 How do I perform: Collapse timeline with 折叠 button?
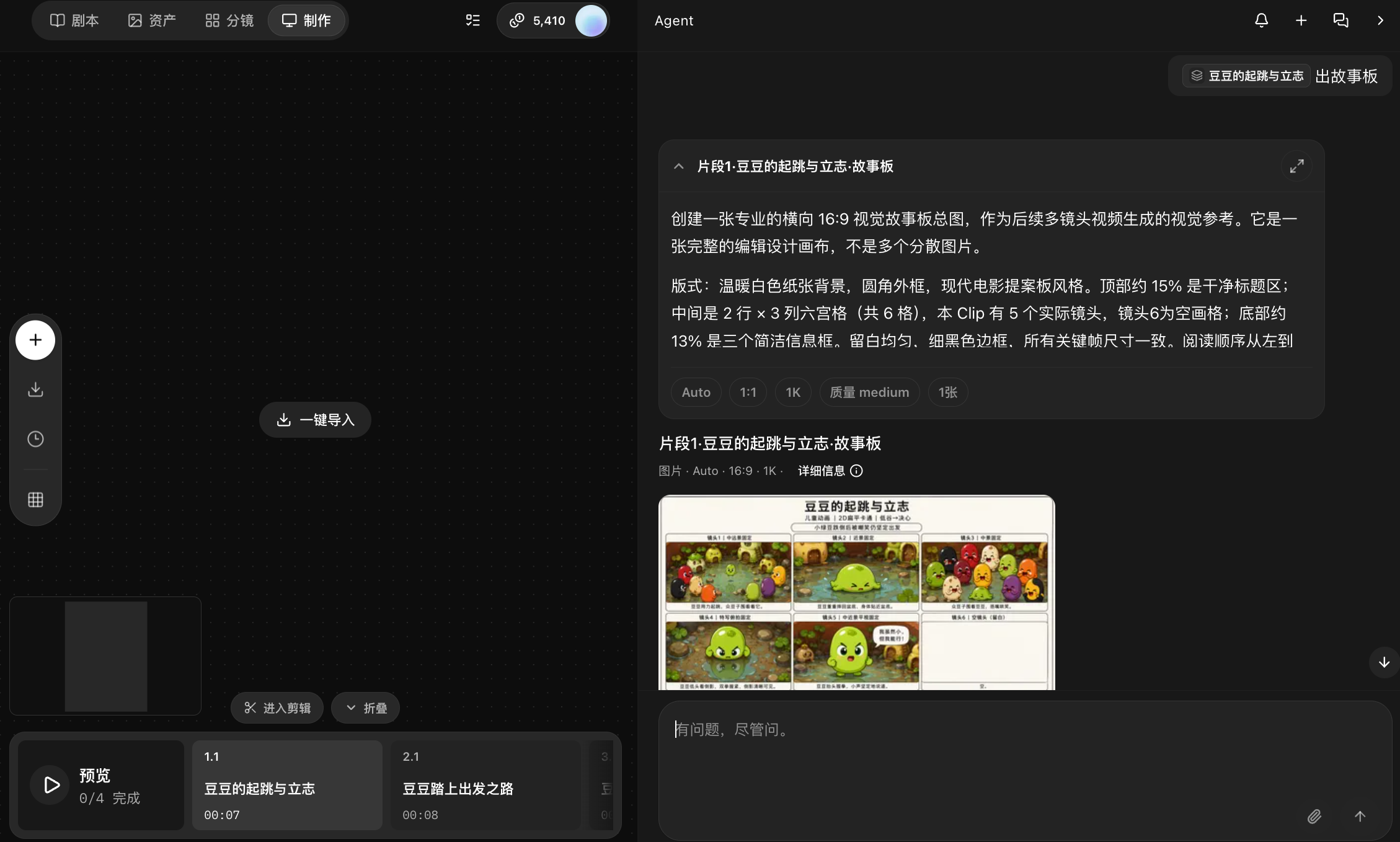click(x=365, y=707)
